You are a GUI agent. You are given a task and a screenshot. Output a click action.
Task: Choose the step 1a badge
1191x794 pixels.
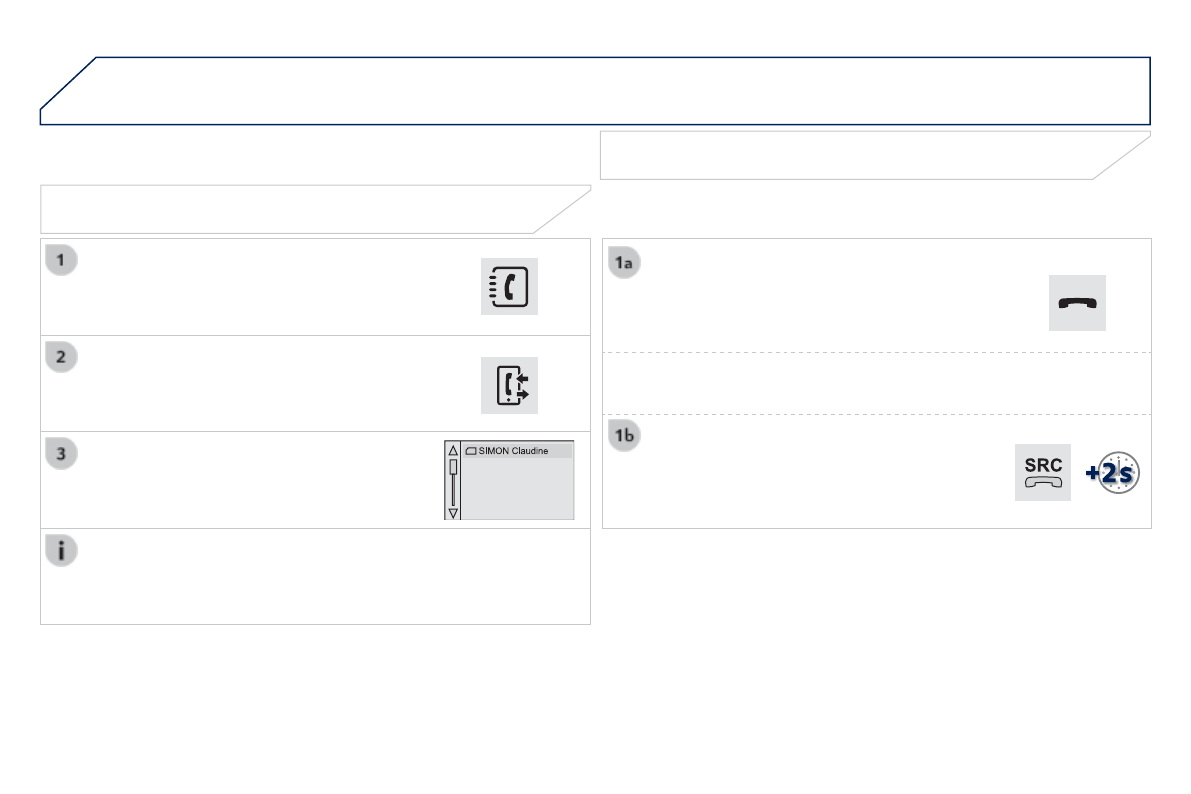pos(625,262)
